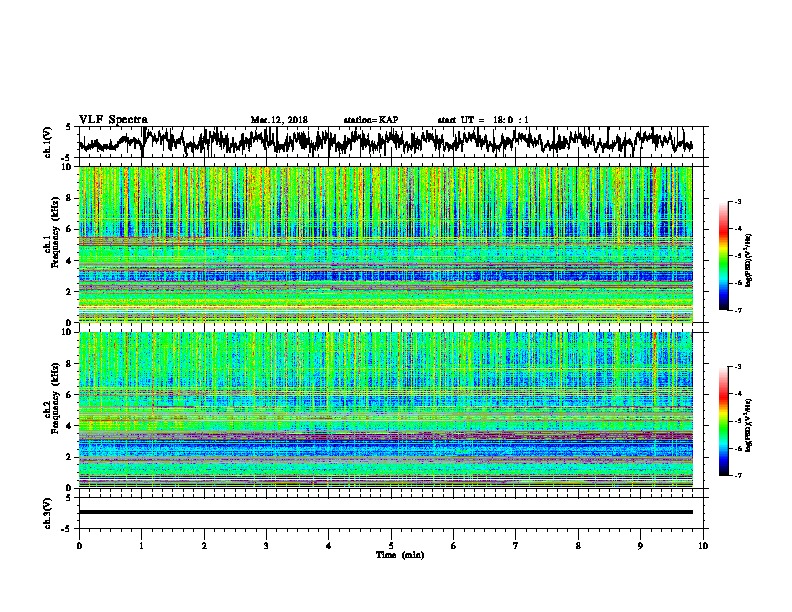This screenshot has width=792, height=612.
Task: Click Time axis tick label "1"
Action: tap(141, 546)
